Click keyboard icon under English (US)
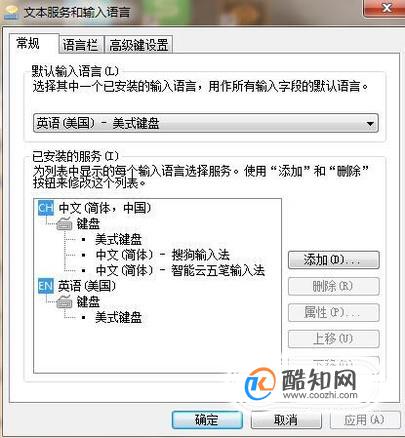Viewport: 405px width, 438px height. [64, 302]
